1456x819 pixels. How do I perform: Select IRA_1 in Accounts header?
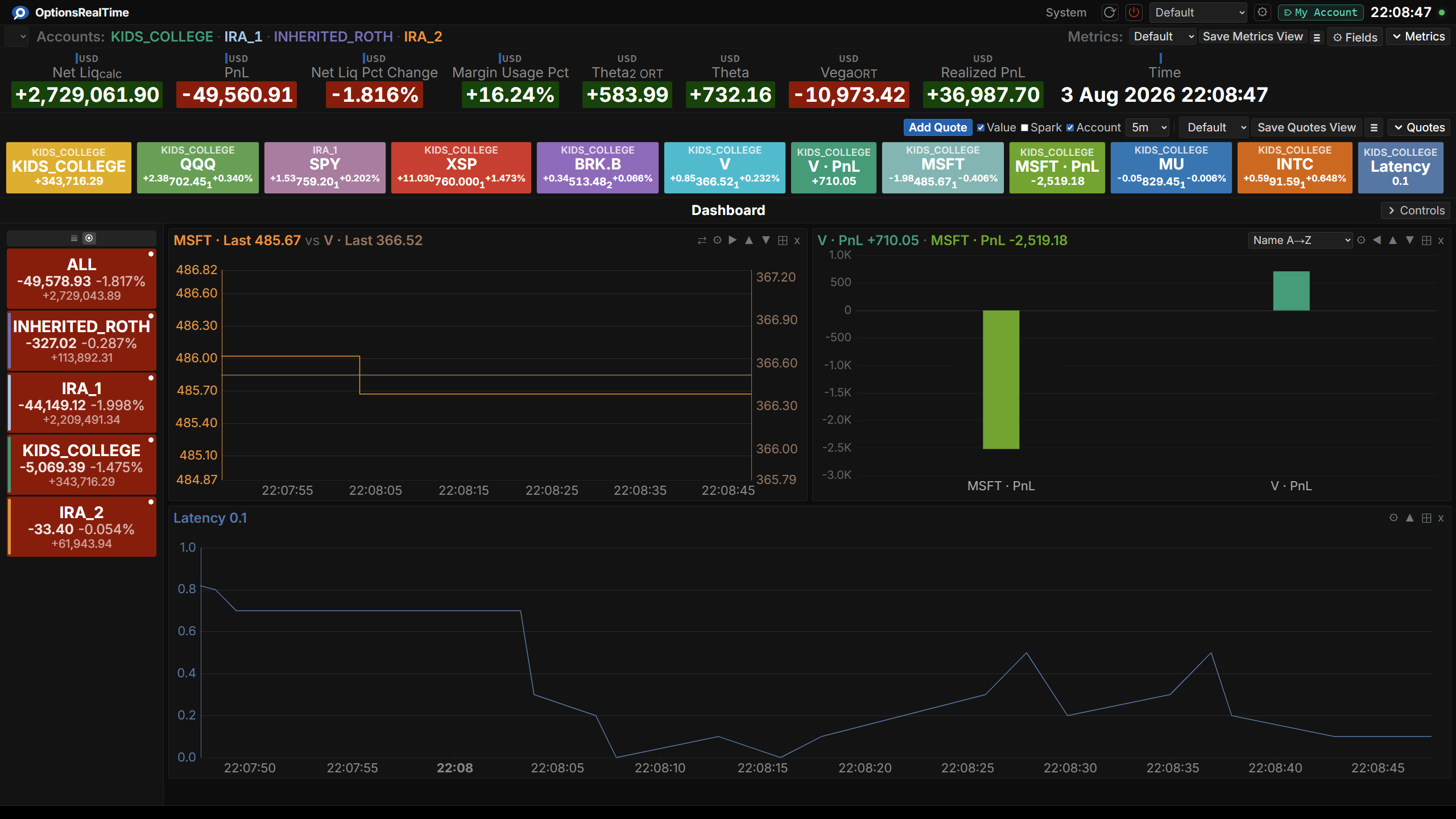(243, 37)
